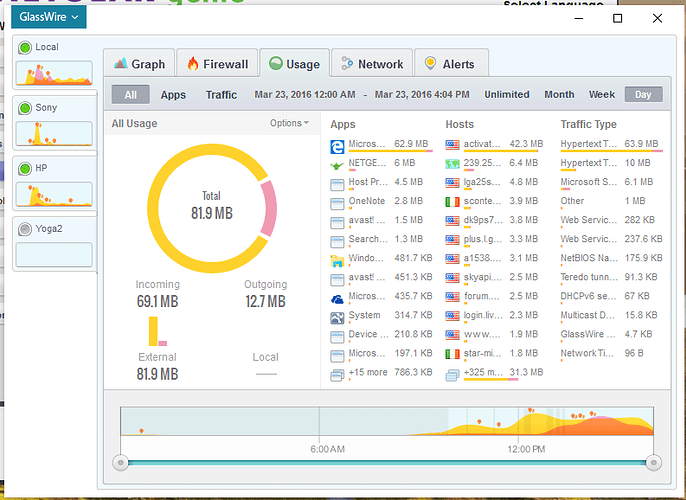The height and width of the screenshot is (500, 686).
Task: Click the green status circle next to Sony
Action: pos(25,106)
